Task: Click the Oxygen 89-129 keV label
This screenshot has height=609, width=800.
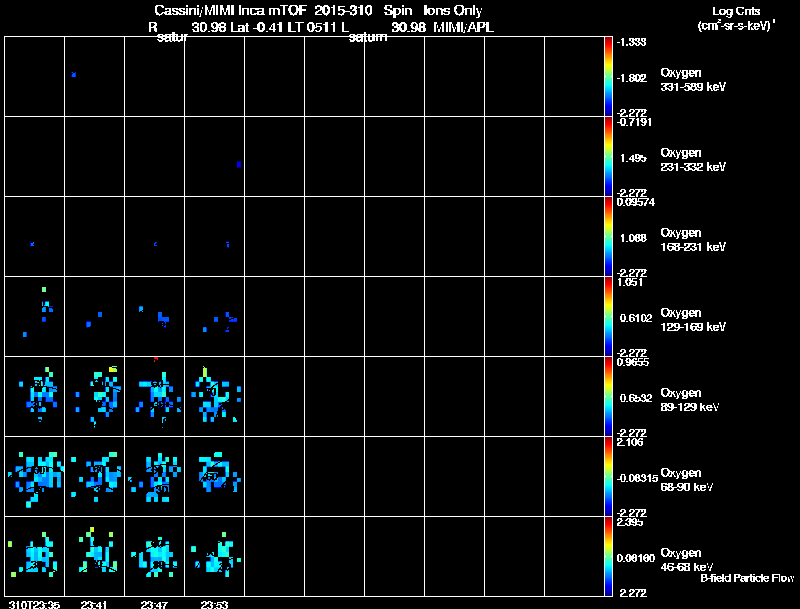Action: click(x=690, y=400)
